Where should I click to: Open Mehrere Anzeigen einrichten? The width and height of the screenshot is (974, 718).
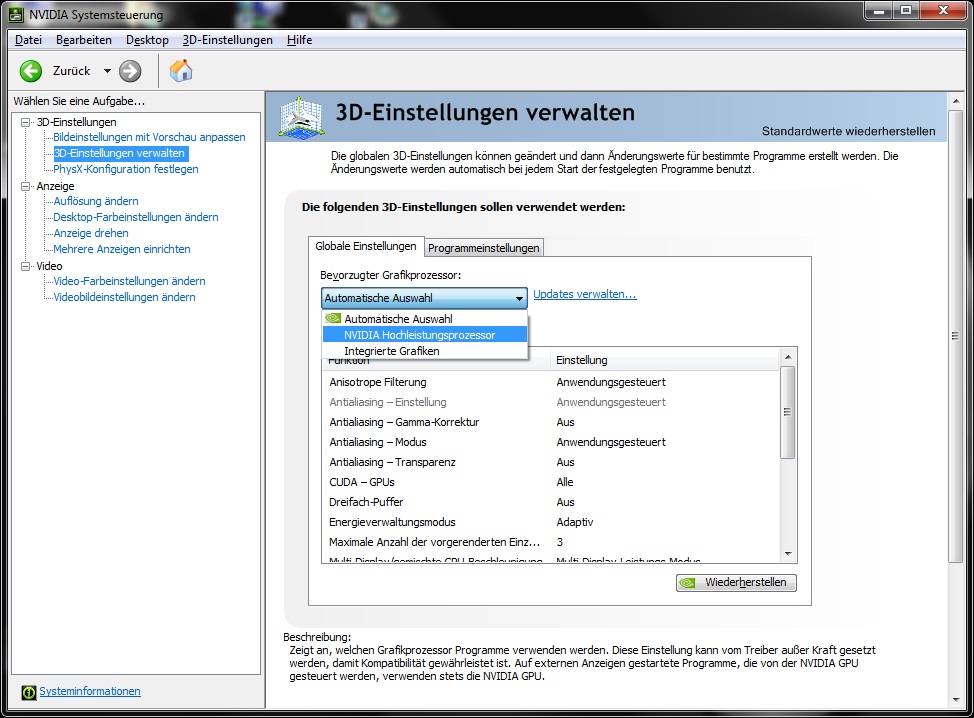[x=122, y=249]
